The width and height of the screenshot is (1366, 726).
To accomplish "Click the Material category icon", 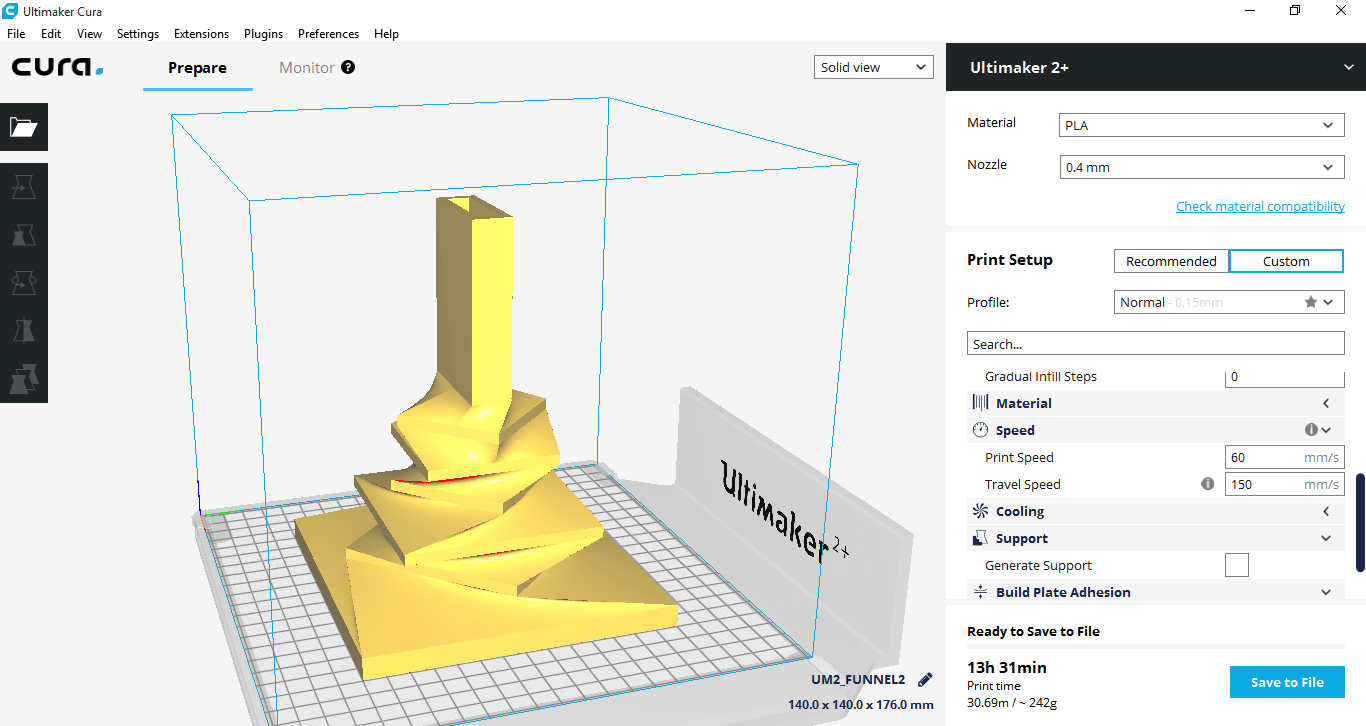I will click(980, 403).
